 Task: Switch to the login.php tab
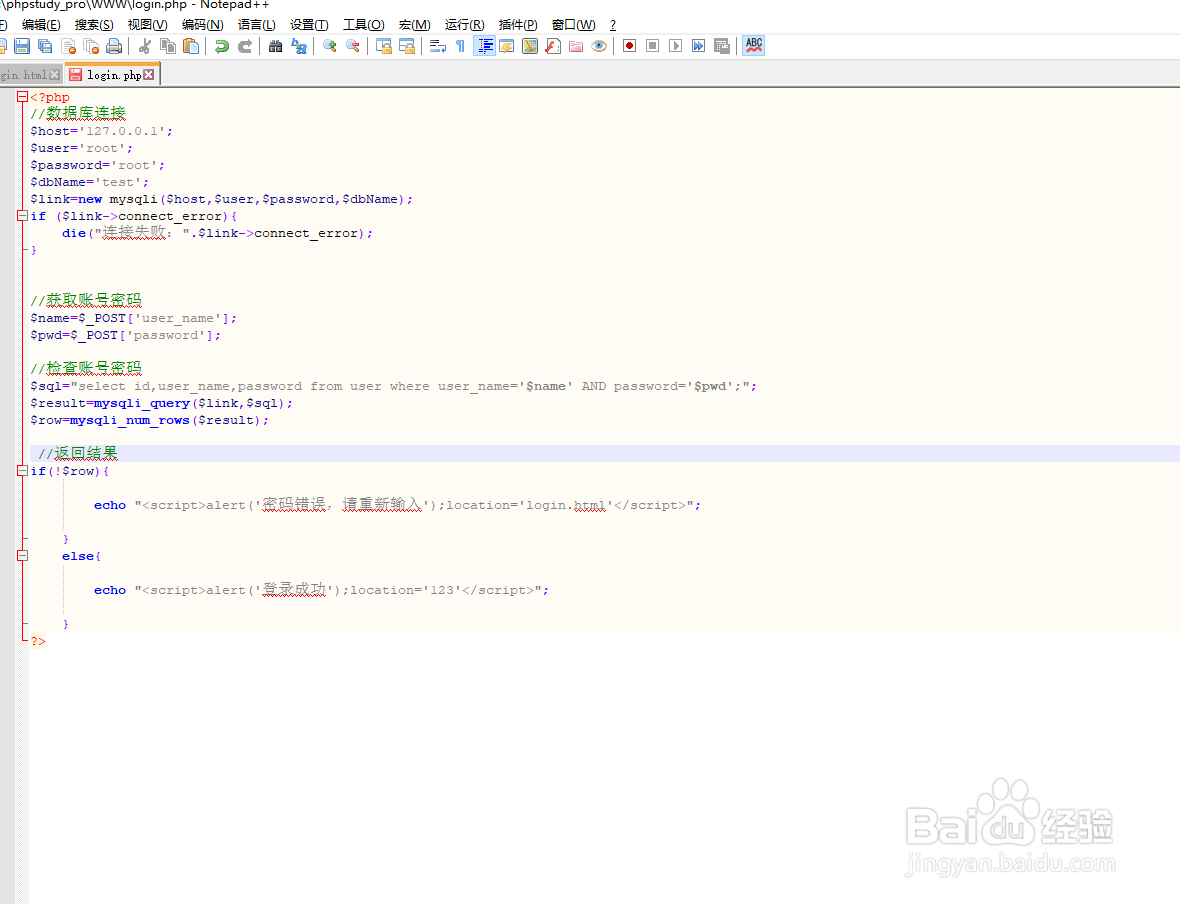tap(113, 75)
